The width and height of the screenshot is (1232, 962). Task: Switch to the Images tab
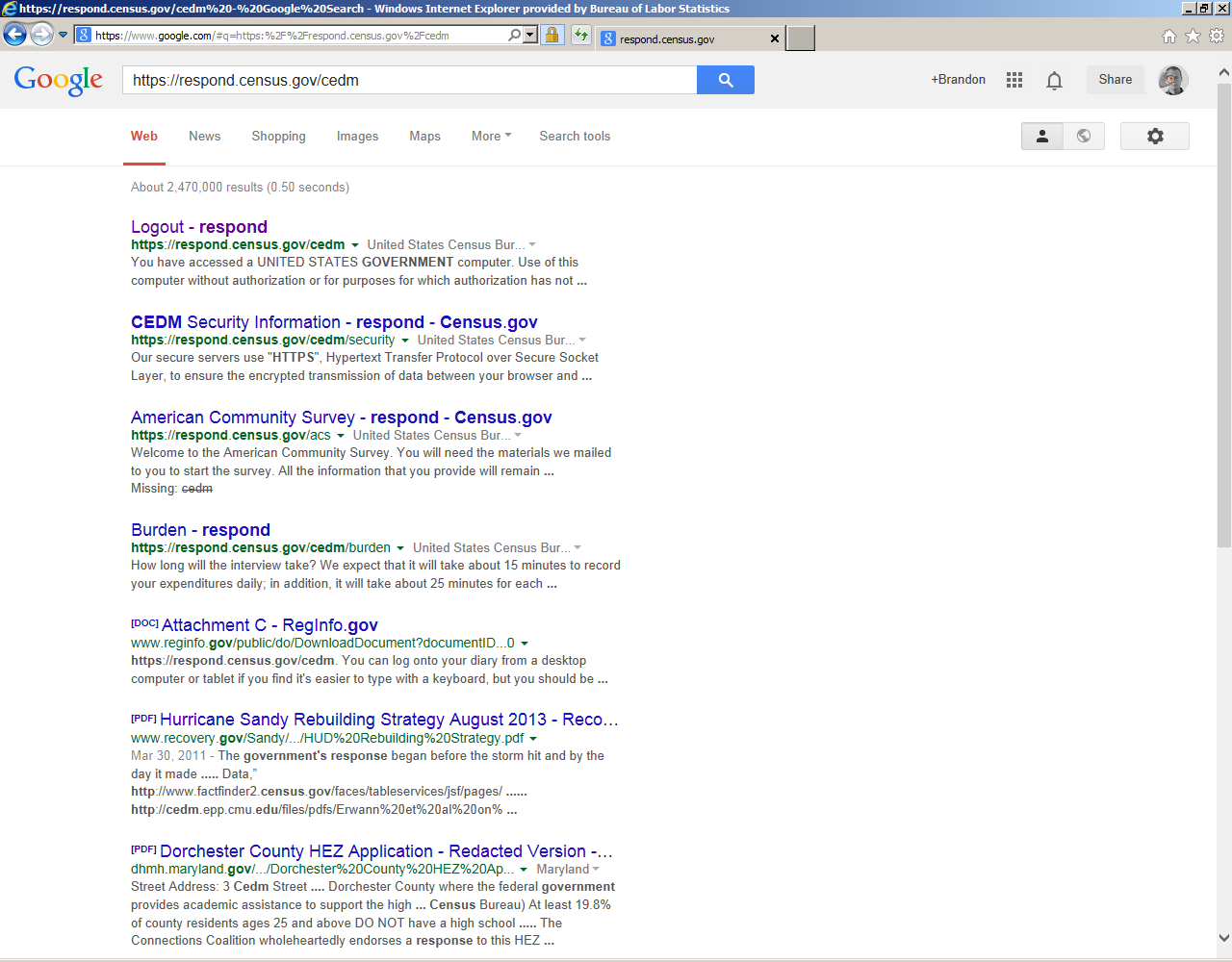358,137
